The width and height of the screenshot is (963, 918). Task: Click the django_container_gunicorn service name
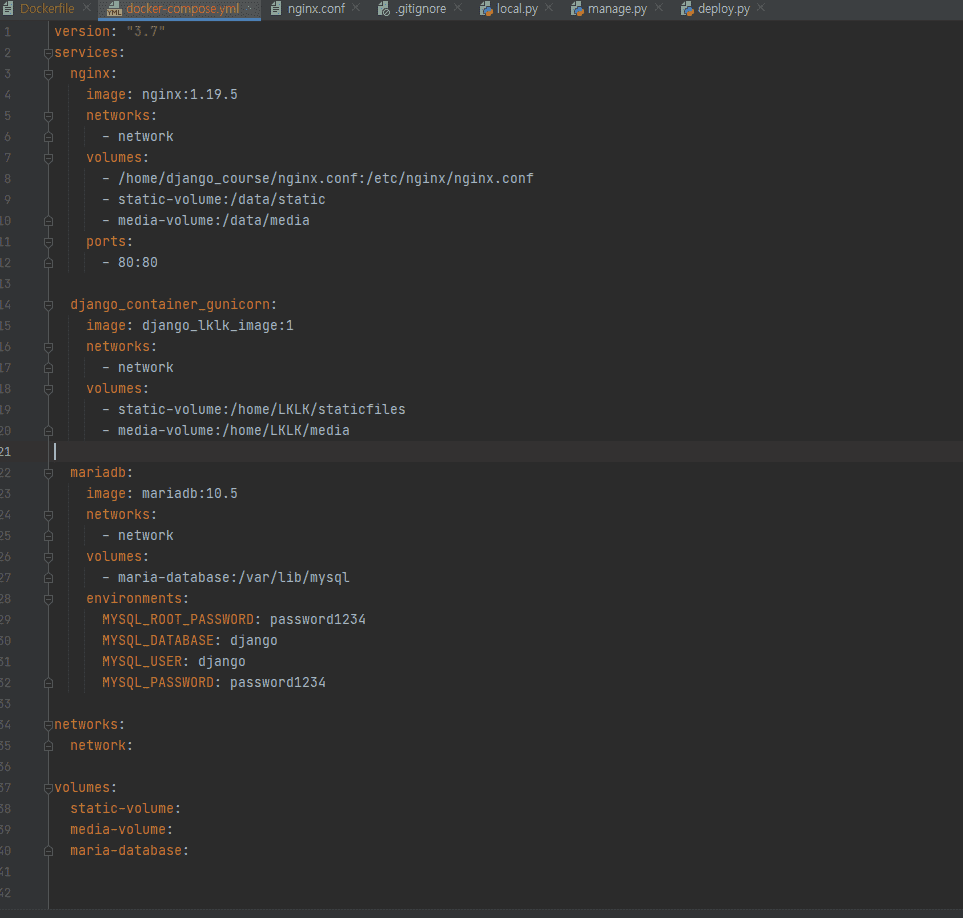[x=170, y=305]
